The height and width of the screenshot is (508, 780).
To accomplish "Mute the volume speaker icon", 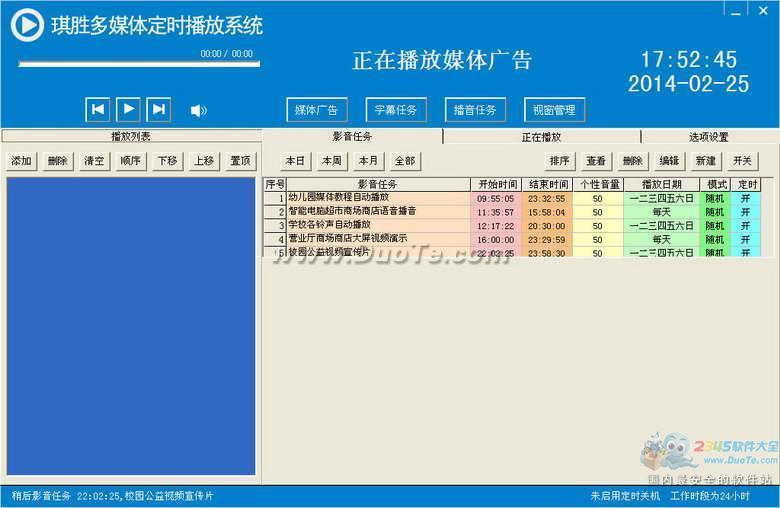I will pyautogui.click(x=199, y=111).
